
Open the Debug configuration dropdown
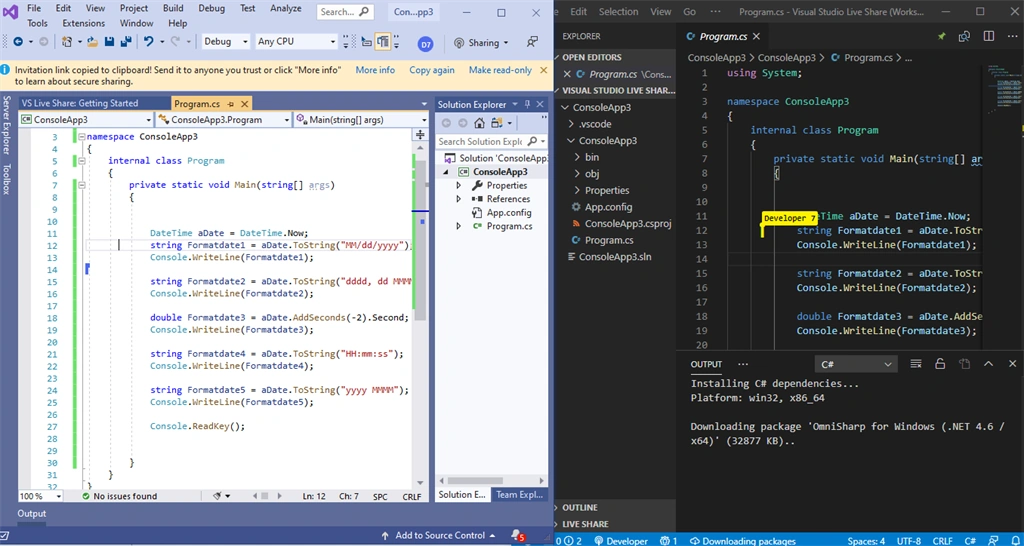226,41
